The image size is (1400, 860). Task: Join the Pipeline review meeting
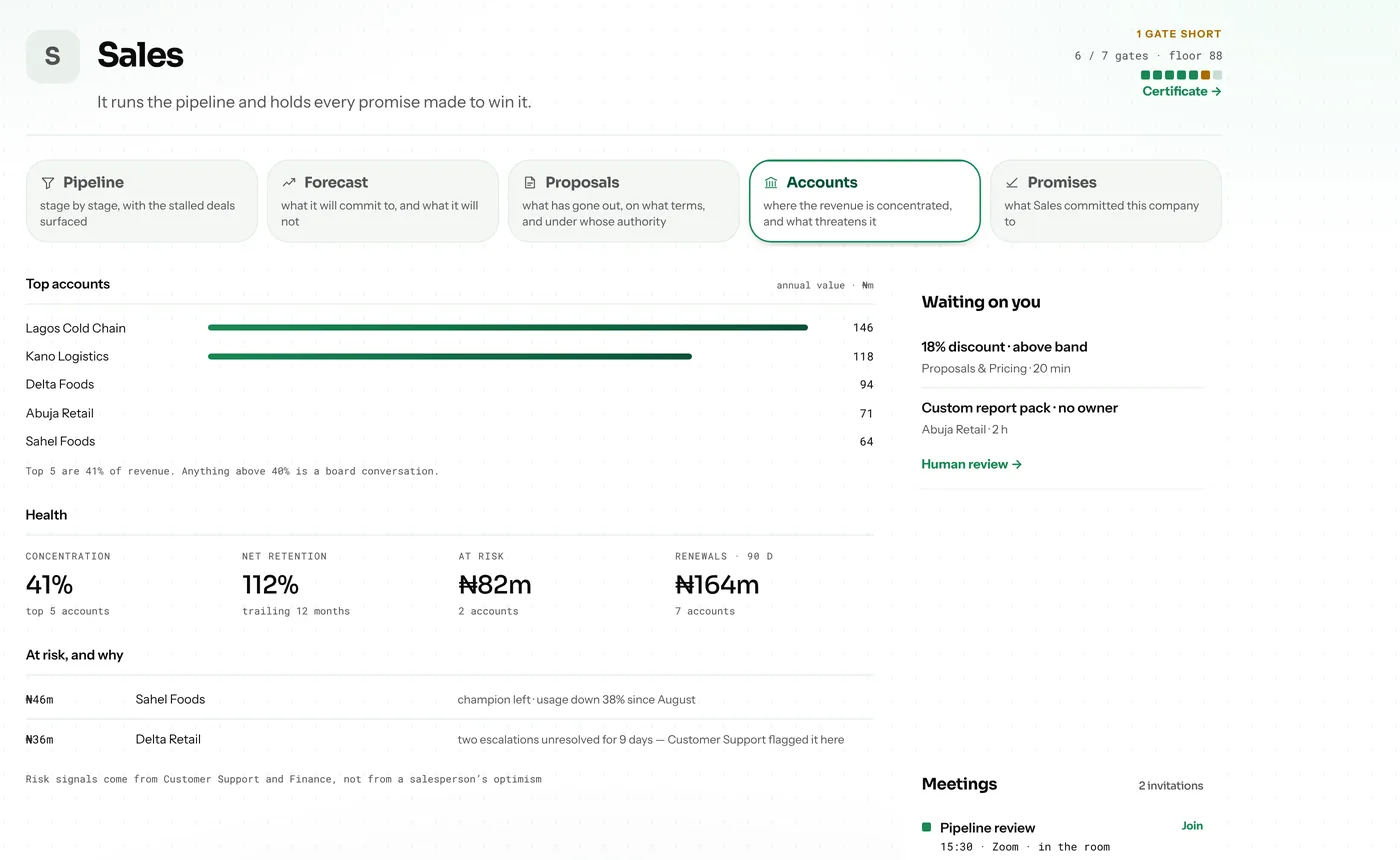click(x=1192, y=826)
